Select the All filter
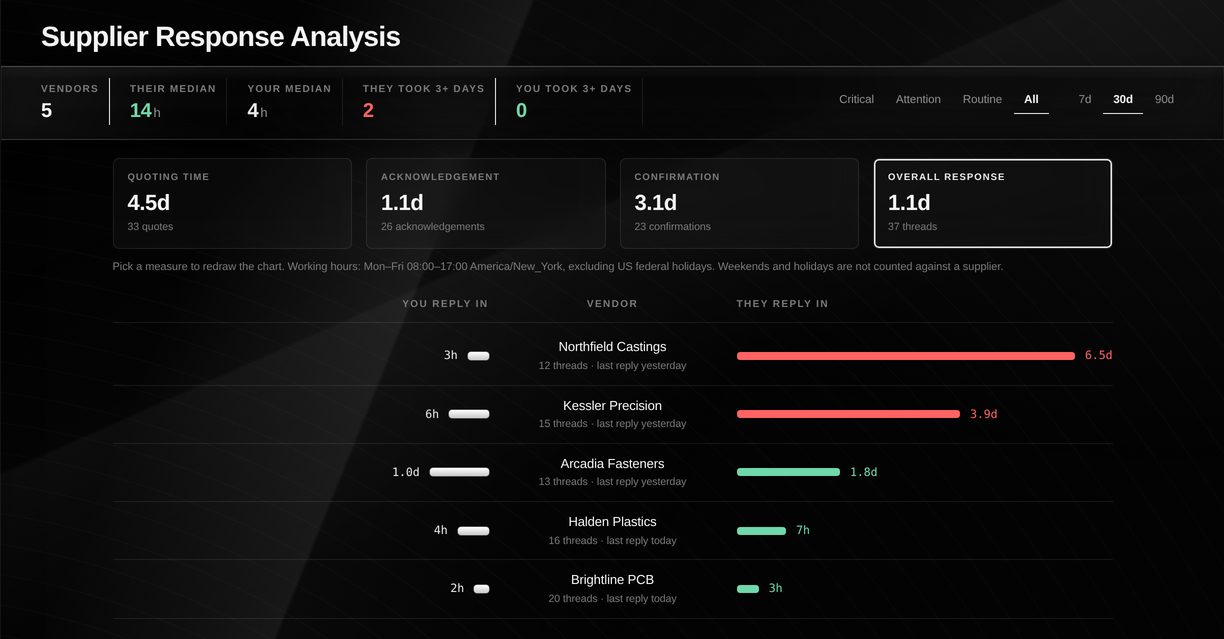Image resolution: width=1224 pixels, height=639 pixels. pos(1031,99)
